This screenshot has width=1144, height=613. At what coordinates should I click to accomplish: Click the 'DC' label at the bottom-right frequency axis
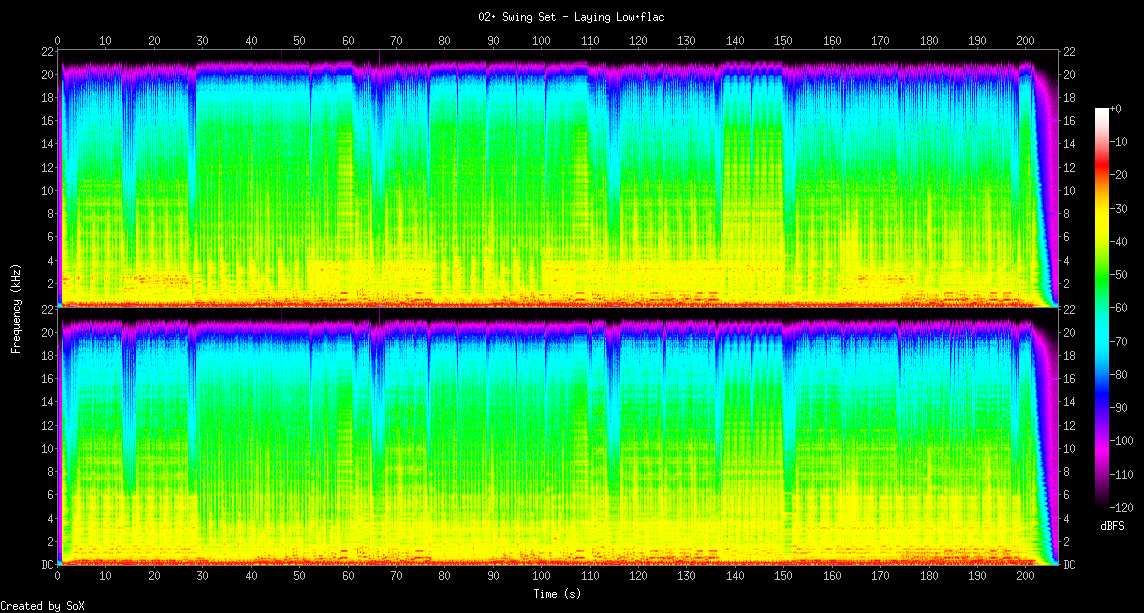(1071, 565)
